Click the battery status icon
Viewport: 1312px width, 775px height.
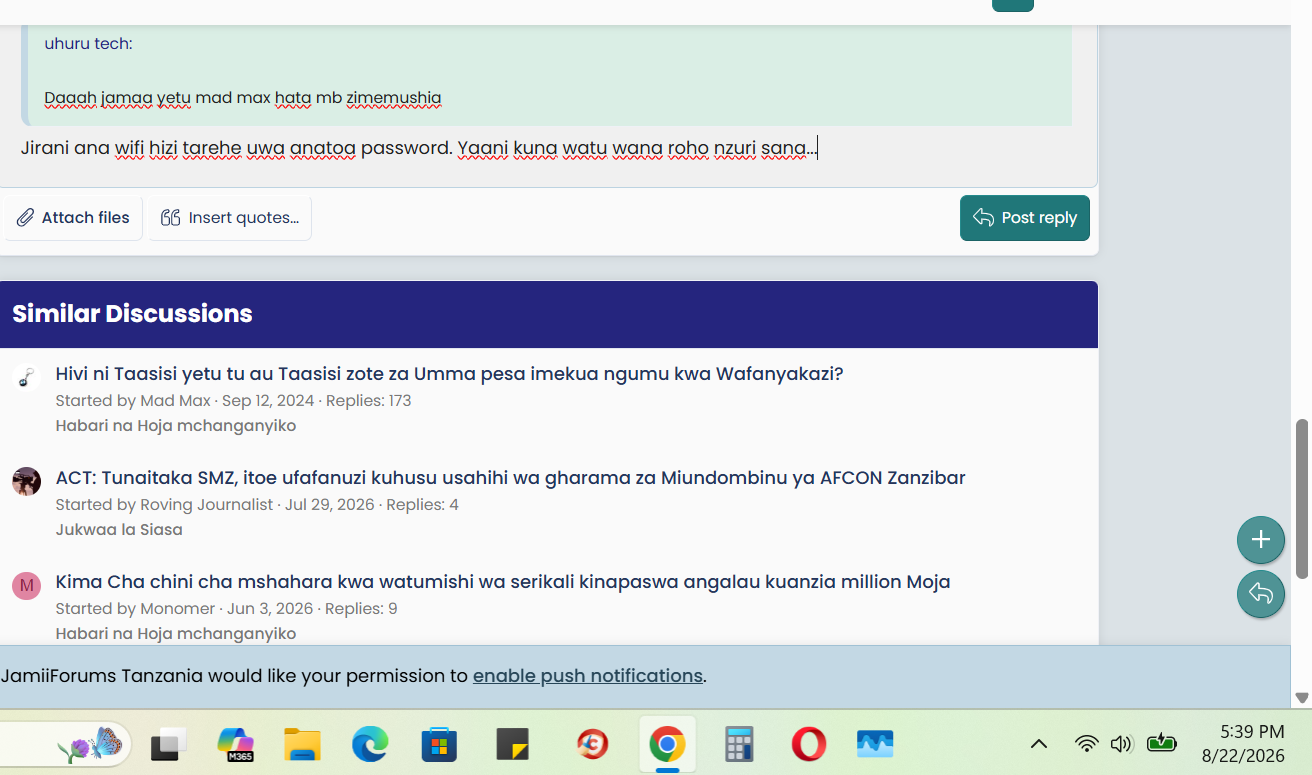1161,743
